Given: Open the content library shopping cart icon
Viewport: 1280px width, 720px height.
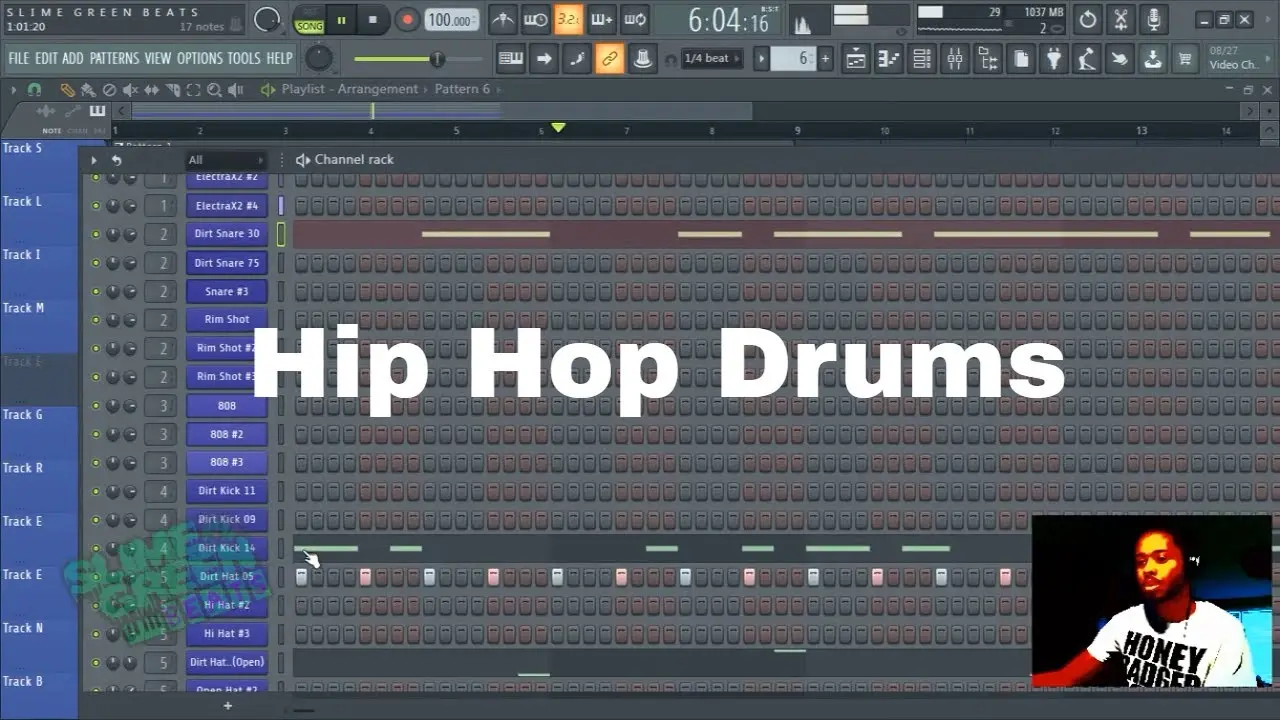Looking at the screenshot, I should click(1186, 59).
